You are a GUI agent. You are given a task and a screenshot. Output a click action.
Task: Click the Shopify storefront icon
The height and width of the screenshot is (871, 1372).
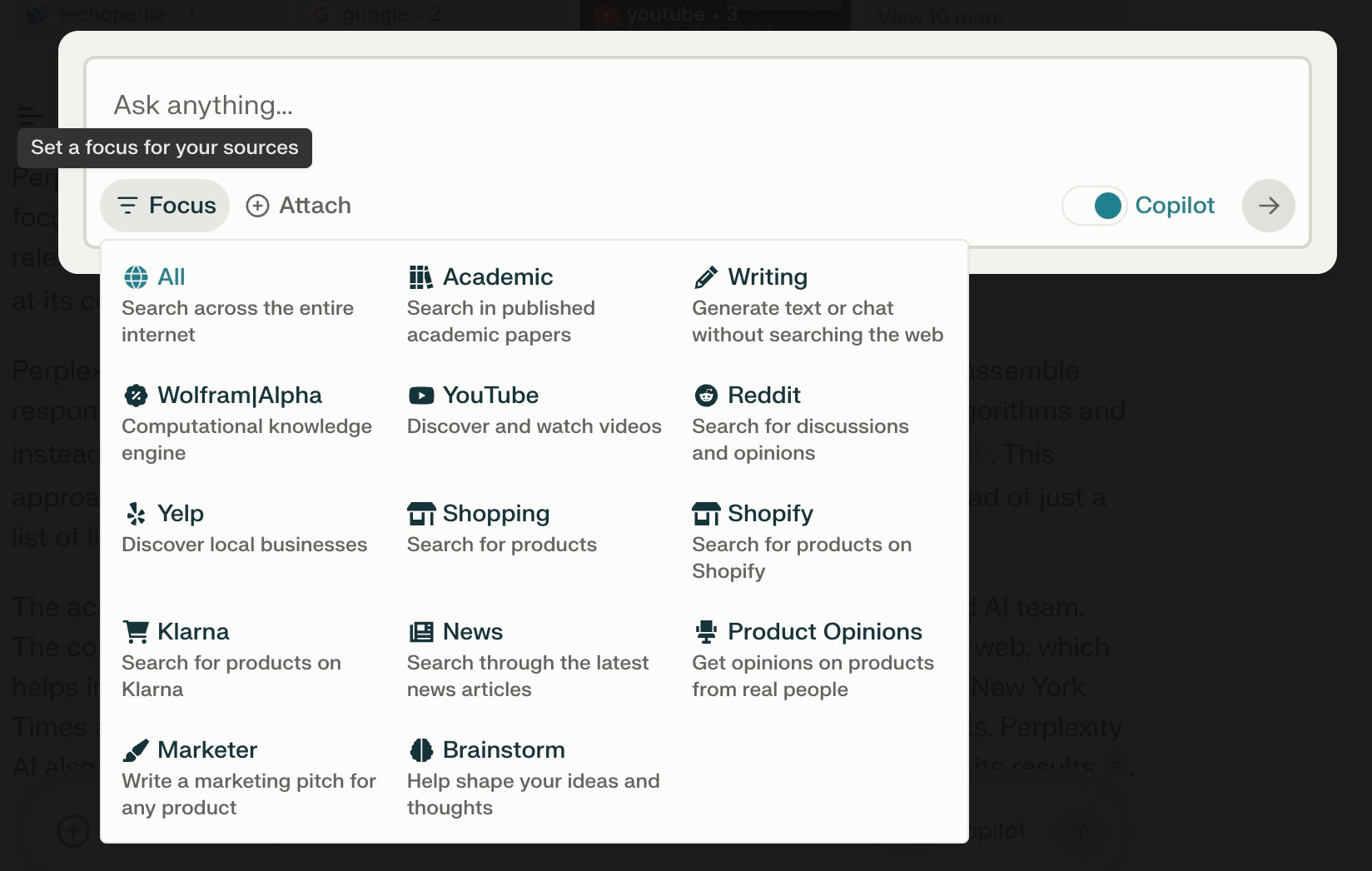pos(706,513)
